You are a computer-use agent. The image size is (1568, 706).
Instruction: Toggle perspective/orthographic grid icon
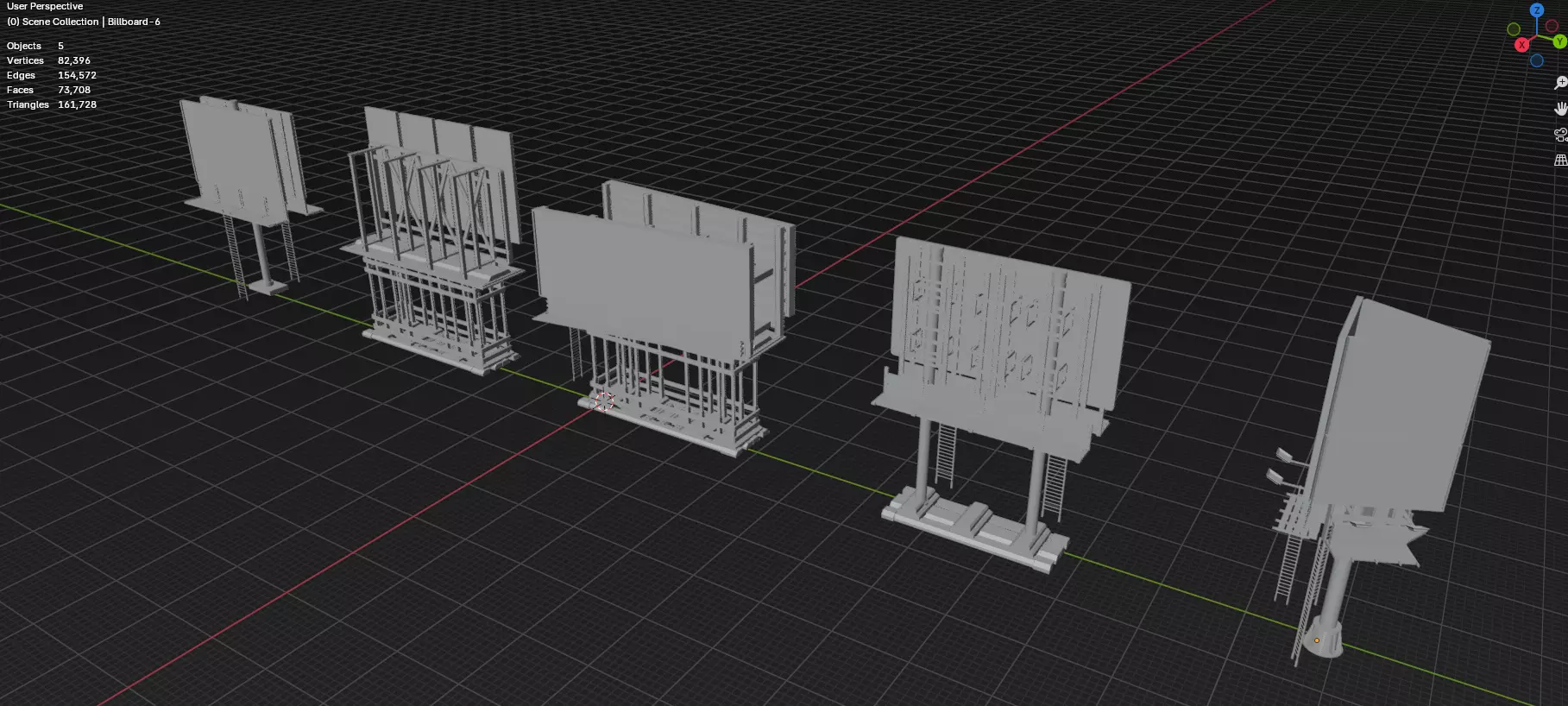click(1559, 161)
